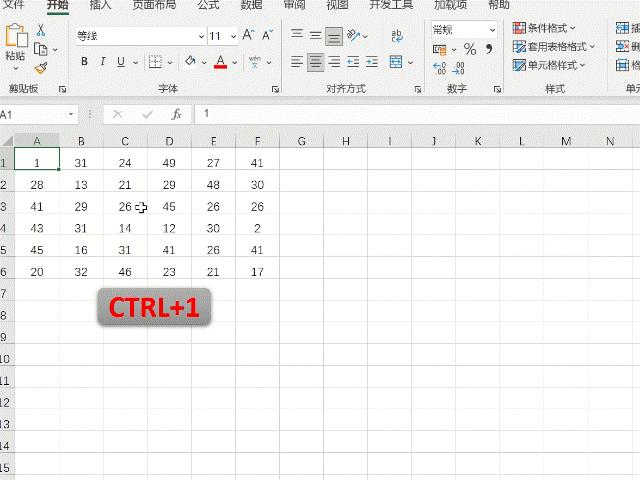Toggle Underline formatting
Screen dimensions: 640x480
click(121, 62)
